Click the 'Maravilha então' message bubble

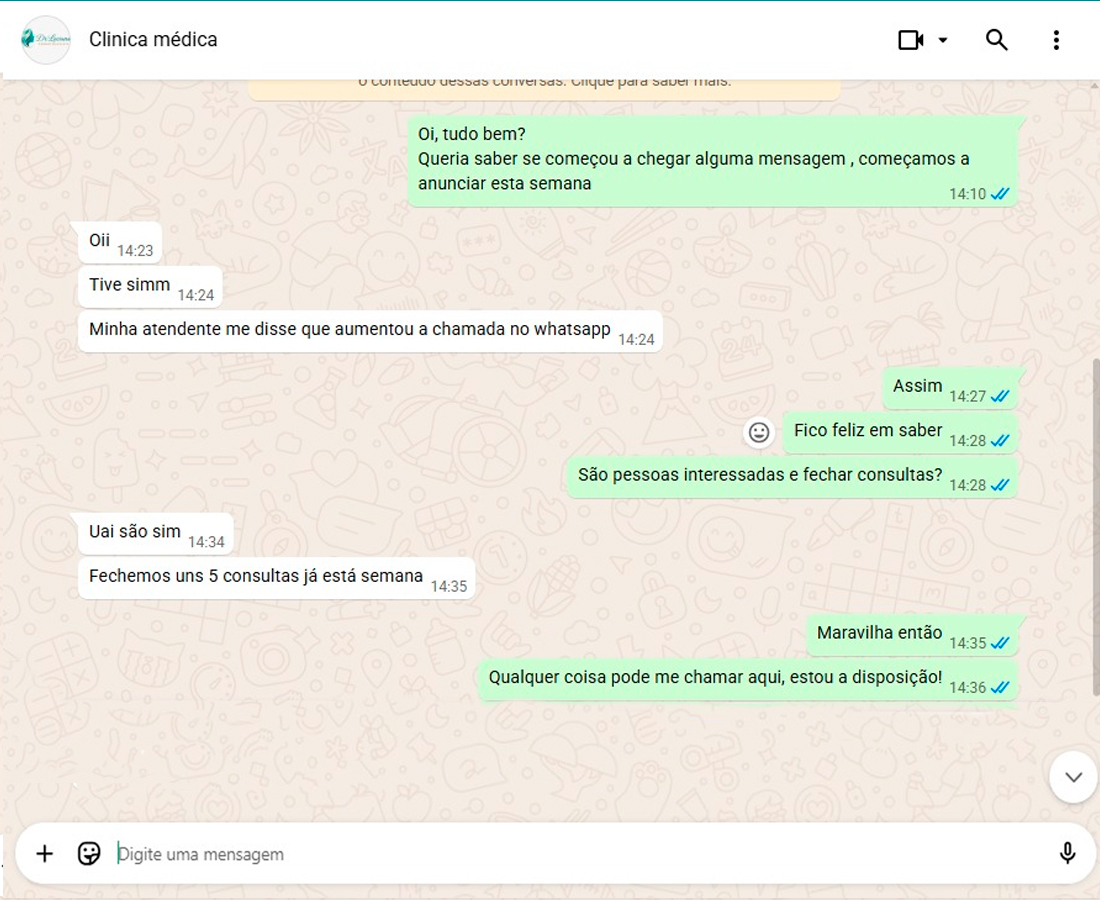(x=880, y=633)
